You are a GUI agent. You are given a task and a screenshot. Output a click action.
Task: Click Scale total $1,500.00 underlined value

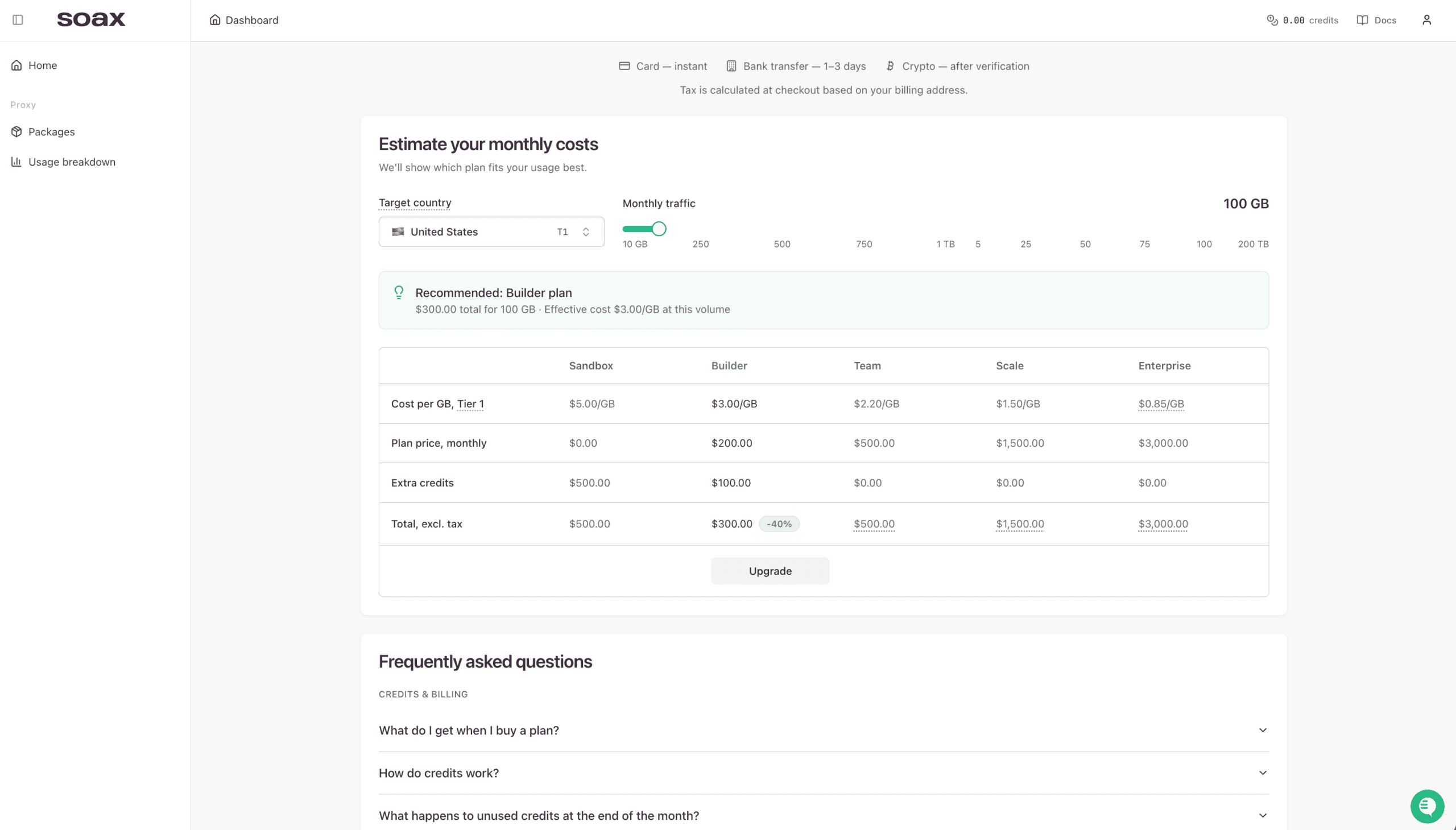1020,524
